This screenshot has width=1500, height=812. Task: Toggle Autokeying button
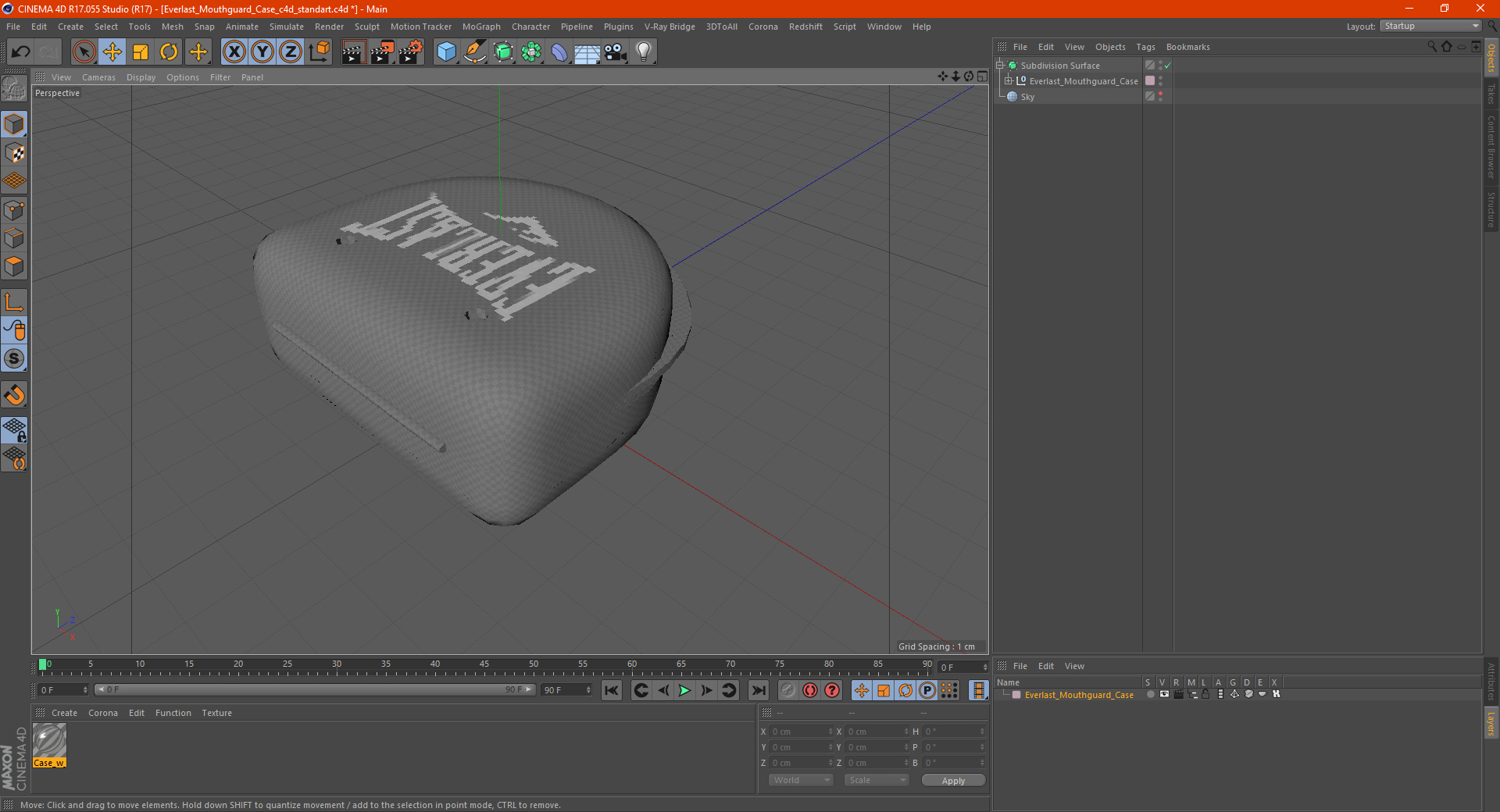click(810, 690)
